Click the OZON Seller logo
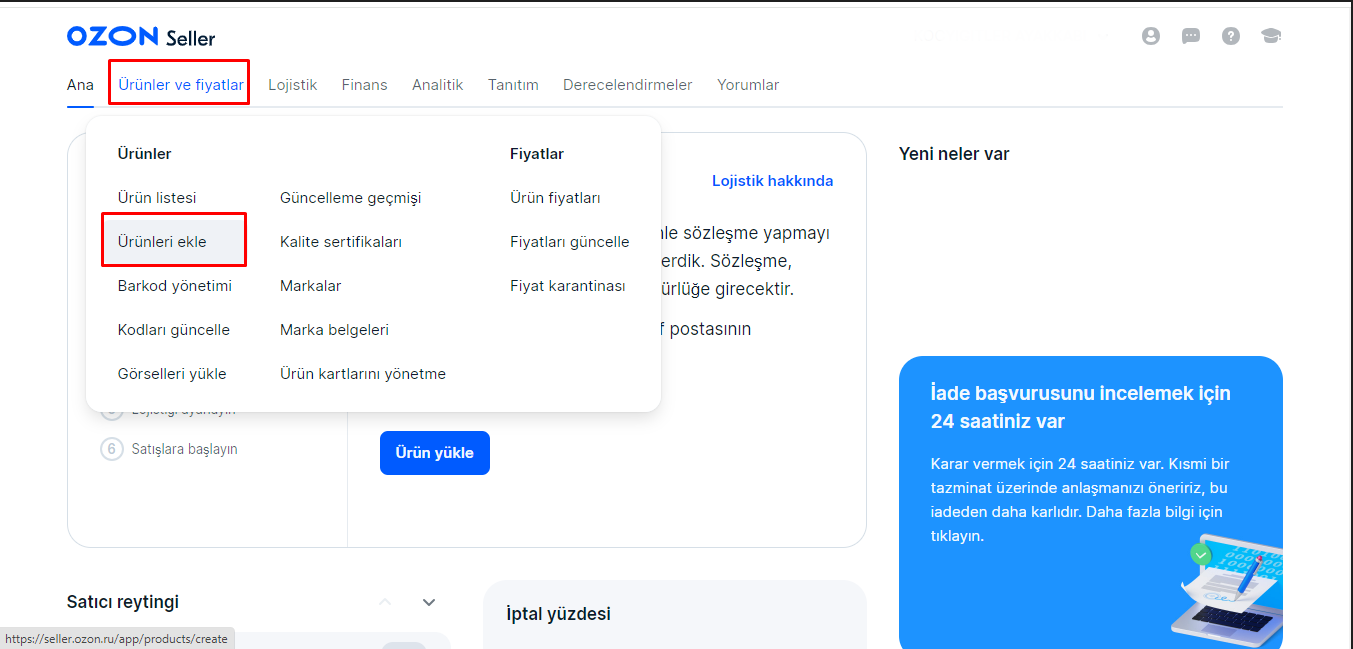The width and height of the screenshot is (1353, 649). point(141,37)
